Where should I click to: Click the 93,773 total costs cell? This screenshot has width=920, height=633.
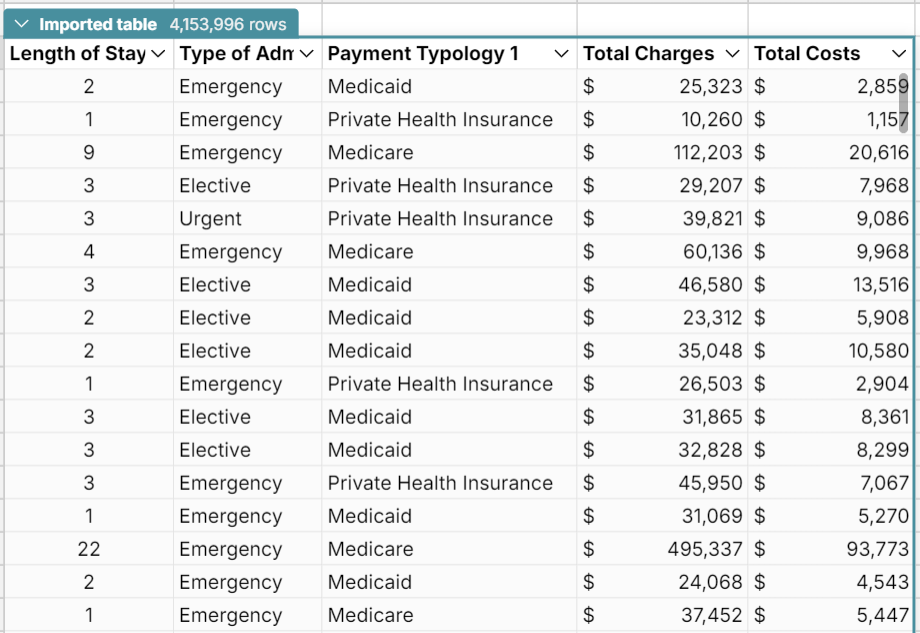pyautogui.click(x=860, y=549)
